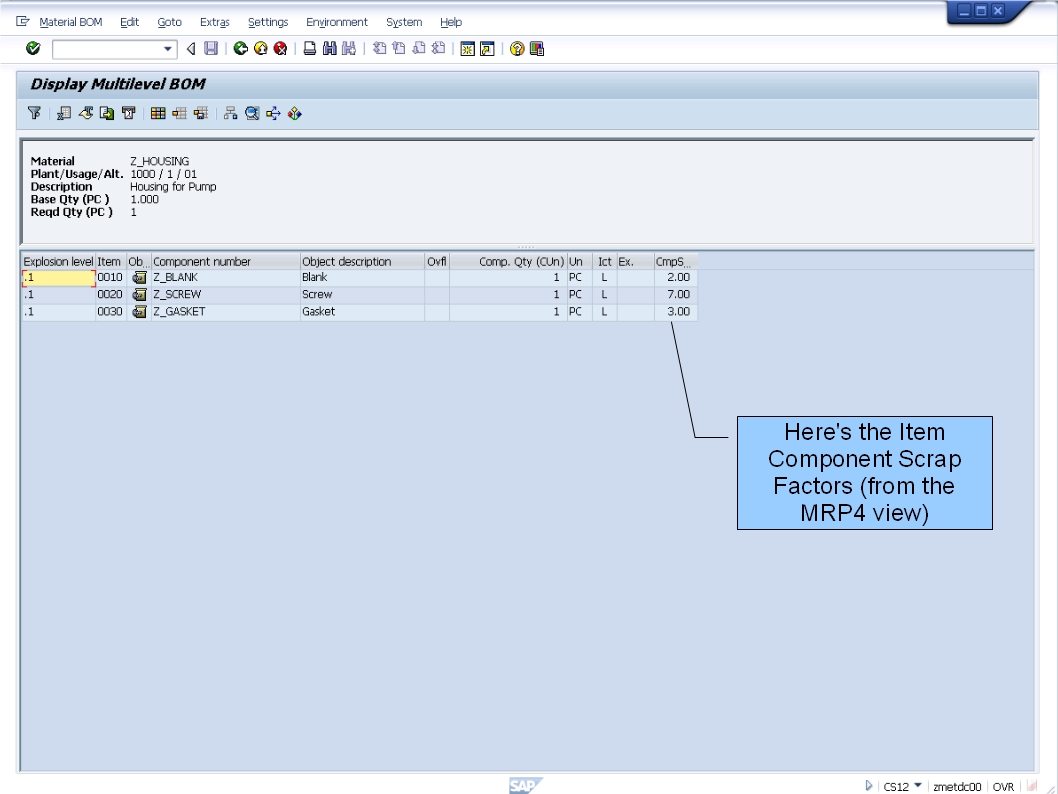The image size is (1058, 794).
Task: Click the Back navigation arrow icon
Action: tap(190, 47)
